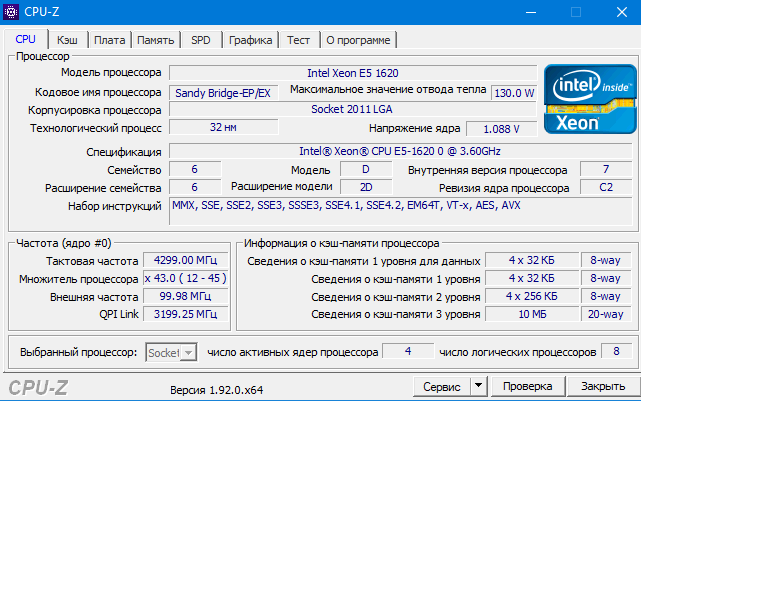Screen dimensions: 768x614
Task: Click the L2 cache size 4 x 256 КБ
Action: pos(531,296)
